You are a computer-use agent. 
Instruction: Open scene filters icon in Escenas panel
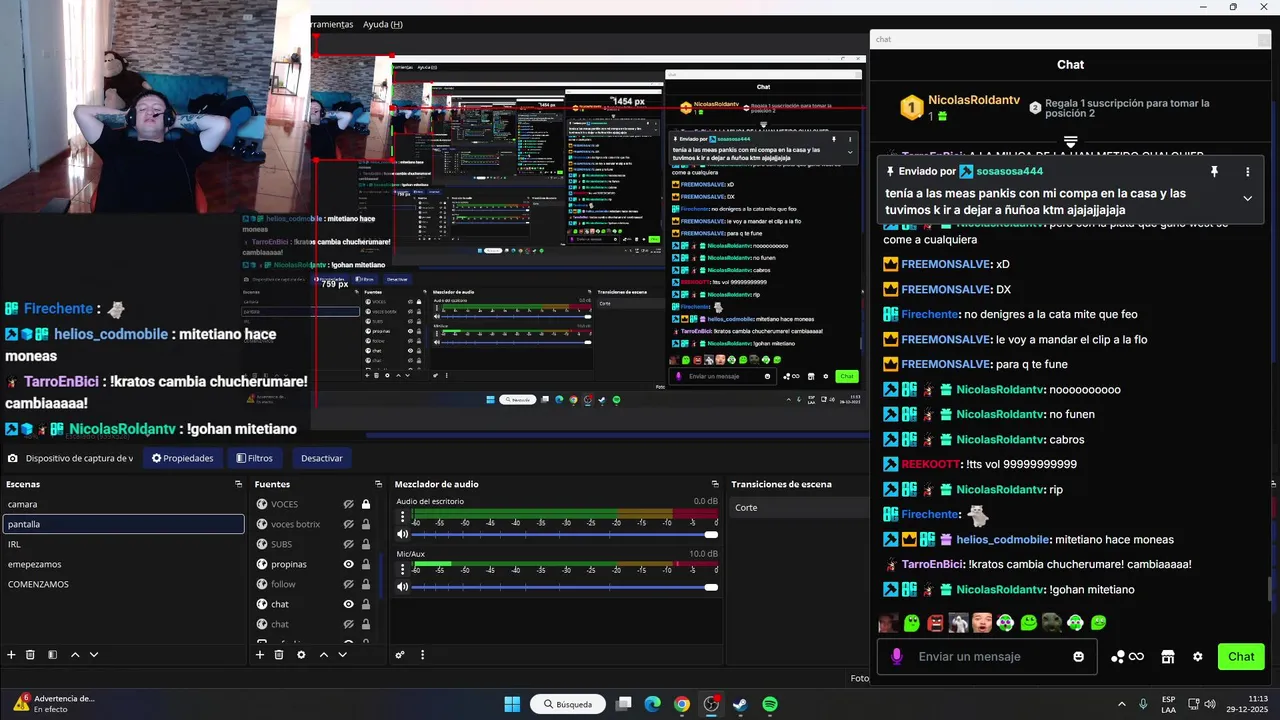[x=52, y=654]
